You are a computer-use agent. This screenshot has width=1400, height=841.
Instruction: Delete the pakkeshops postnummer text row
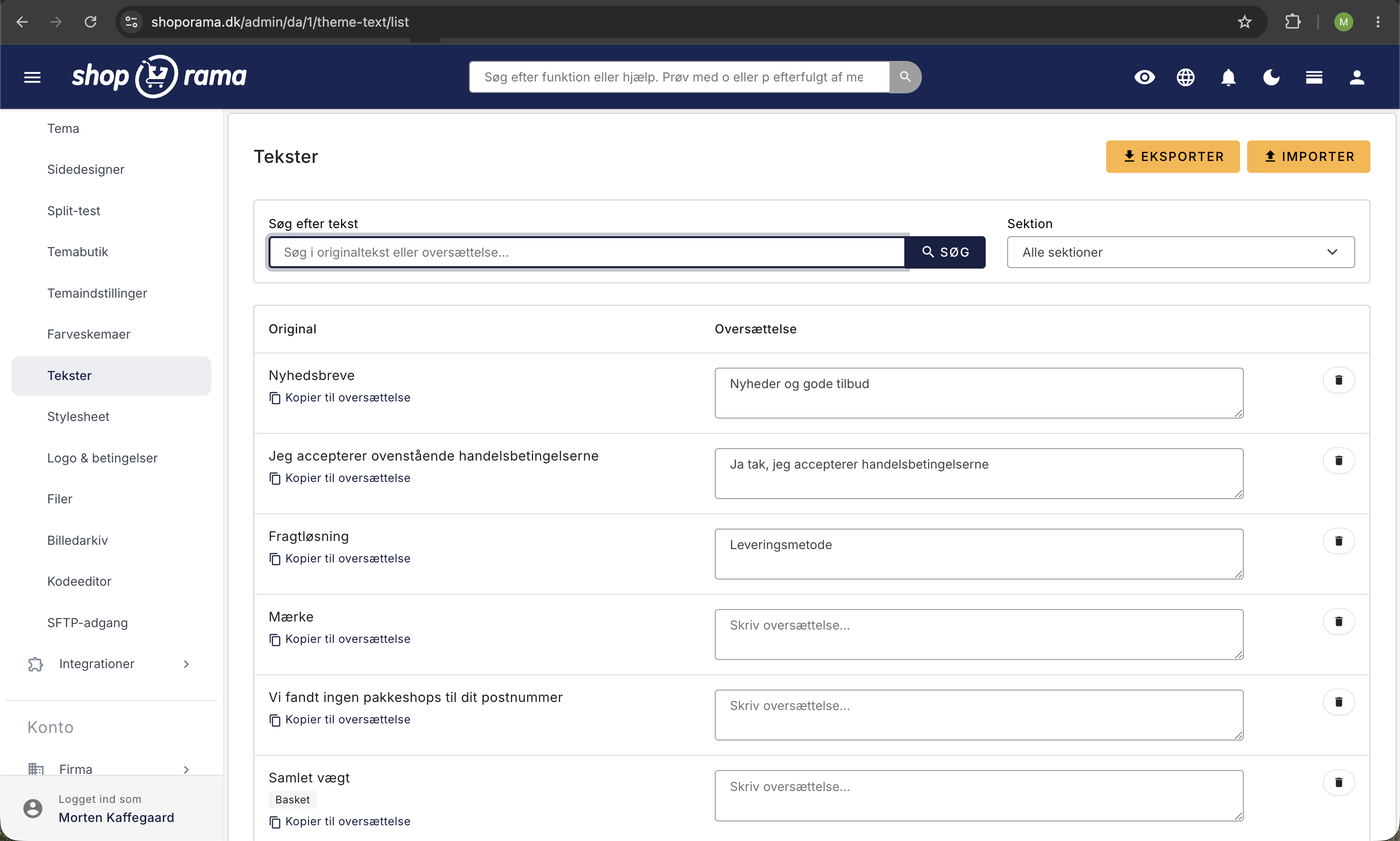click(x=1339, y=702)
